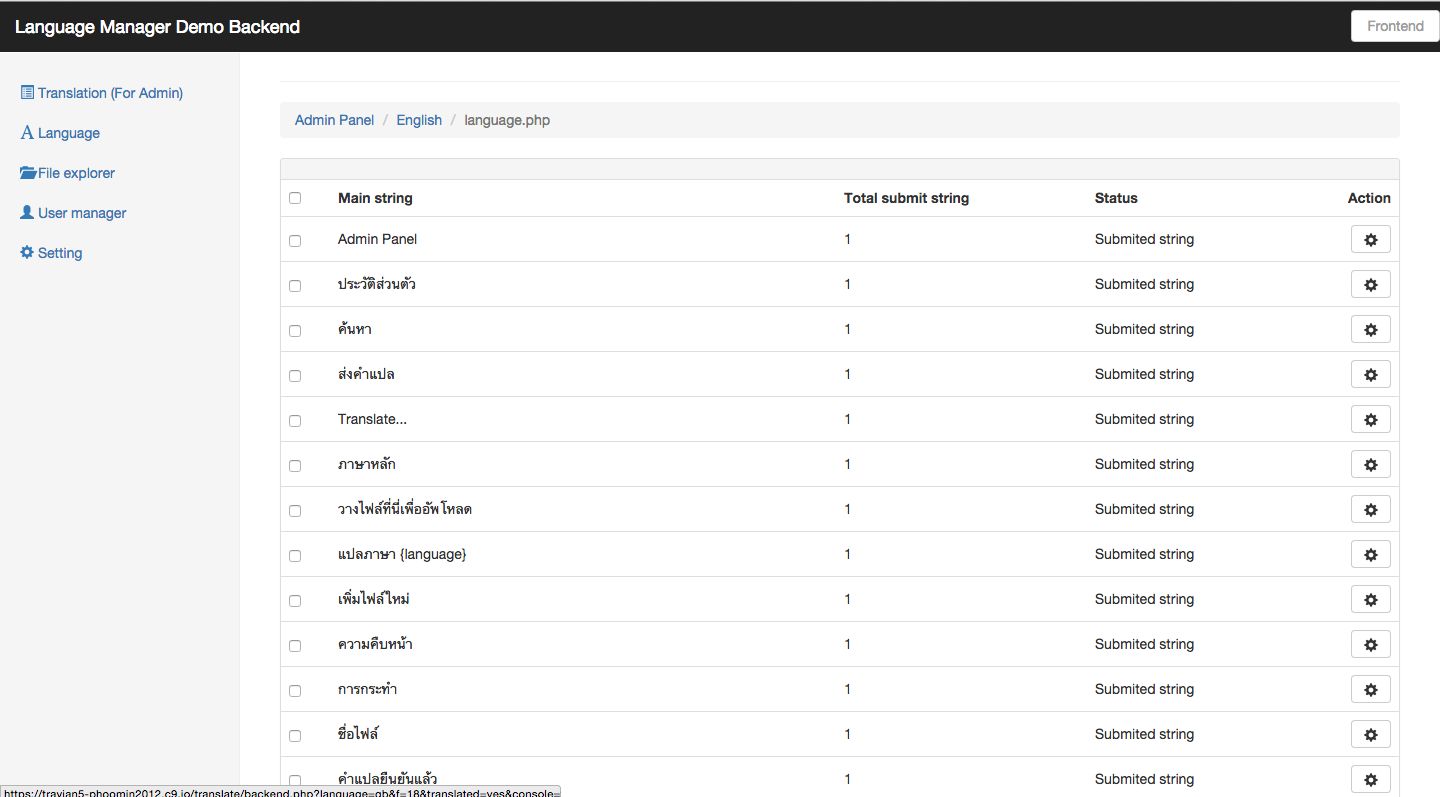Check the box beside Translate... string
This screenshot has height=797, width=1440.
coord(295,421)
